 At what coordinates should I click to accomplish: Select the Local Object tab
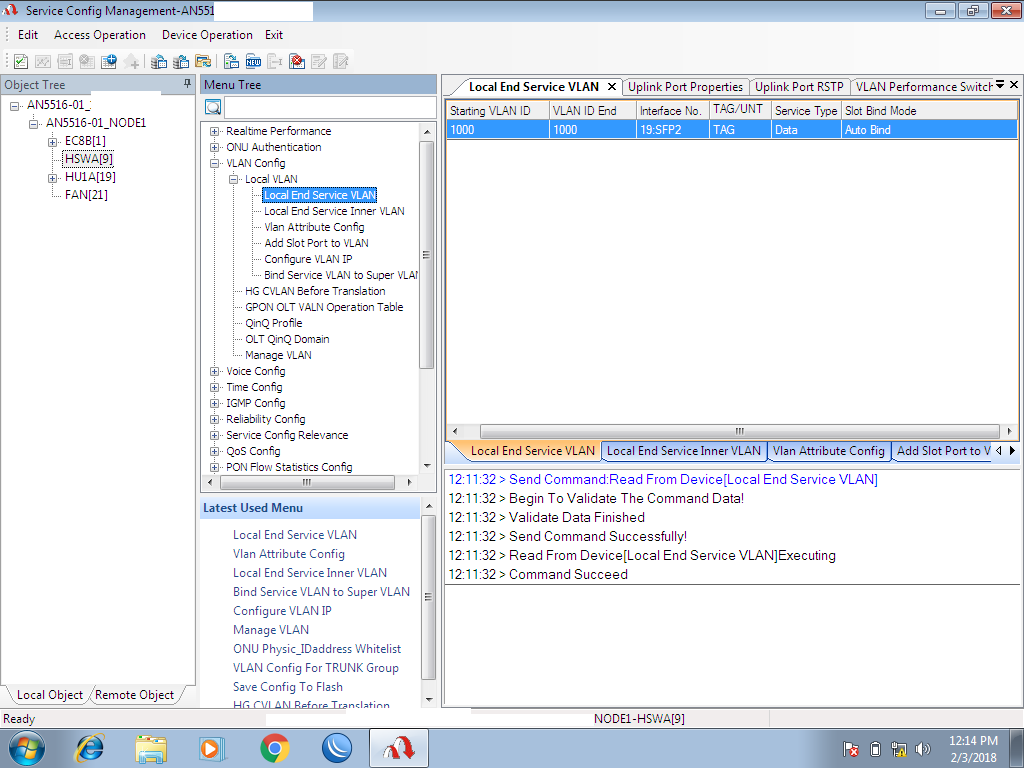tap(50, 695)
